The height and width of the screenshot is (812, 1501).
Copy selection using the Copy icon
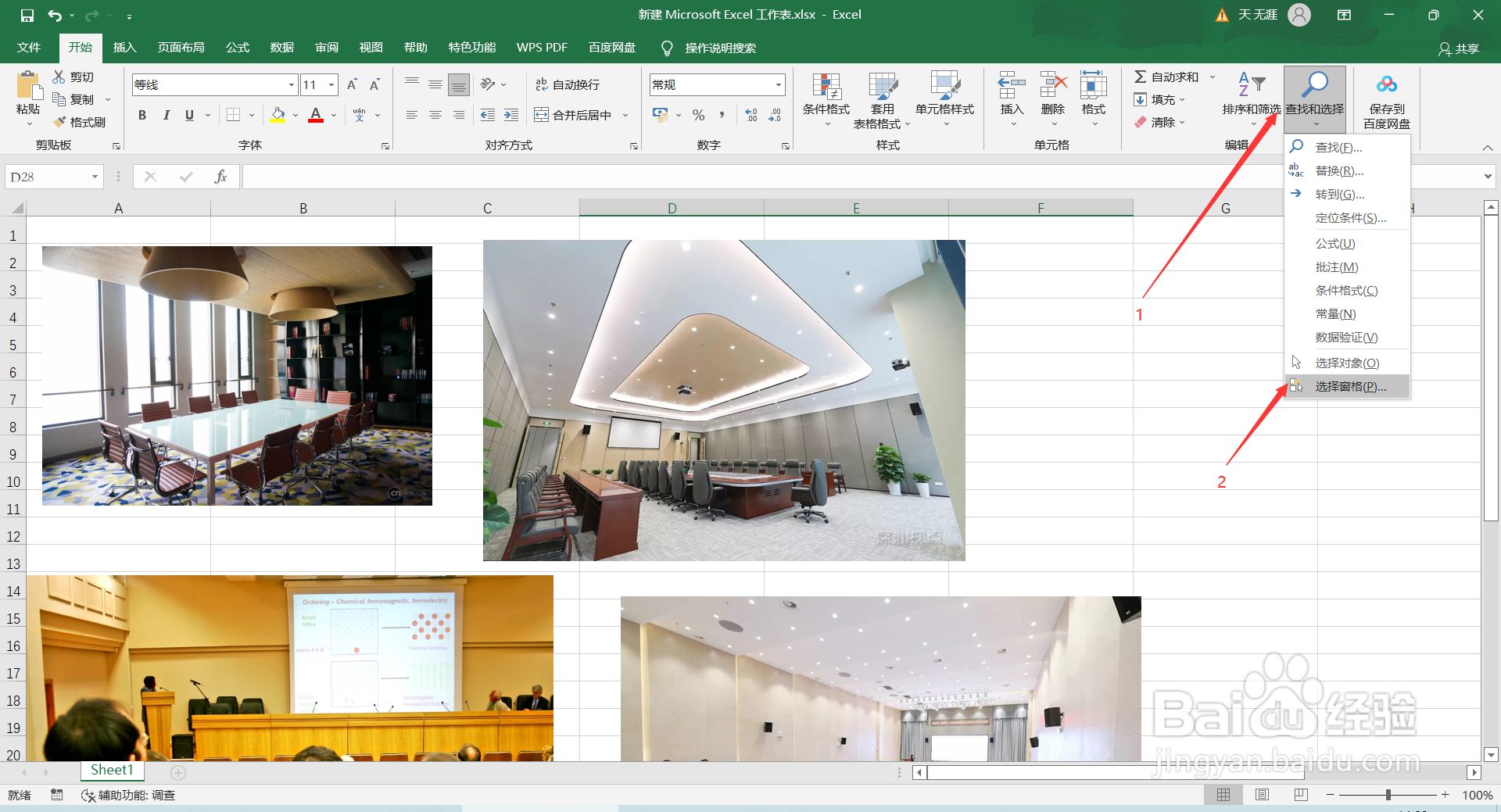59,99
